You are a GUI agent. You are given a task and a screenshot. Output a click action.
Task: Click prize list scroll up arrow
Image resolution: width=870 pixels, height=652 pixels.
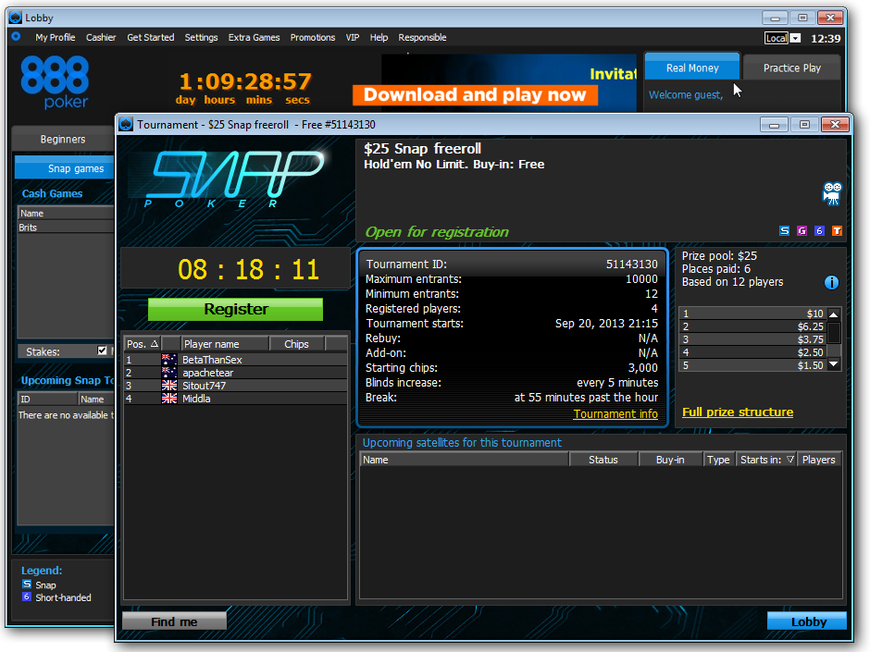click(x=833, y=314)
